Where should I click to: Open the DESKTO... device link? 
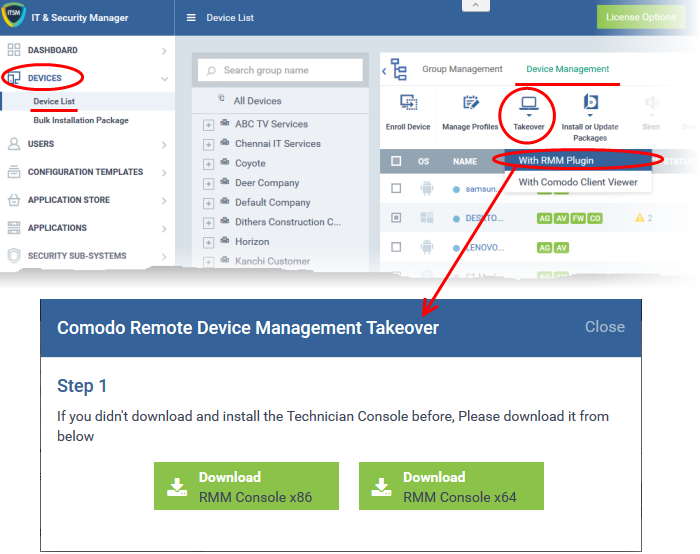(484, 218)
